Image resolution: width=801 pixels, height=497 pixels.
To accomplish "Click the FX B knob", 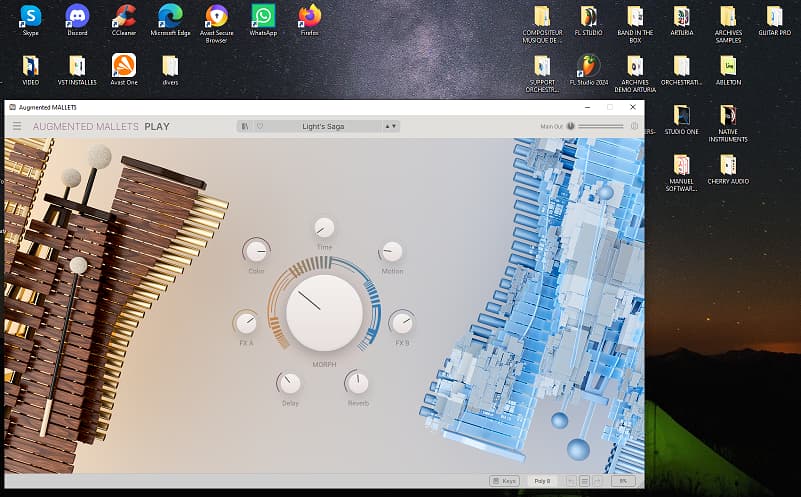I will tap(402, 322).
